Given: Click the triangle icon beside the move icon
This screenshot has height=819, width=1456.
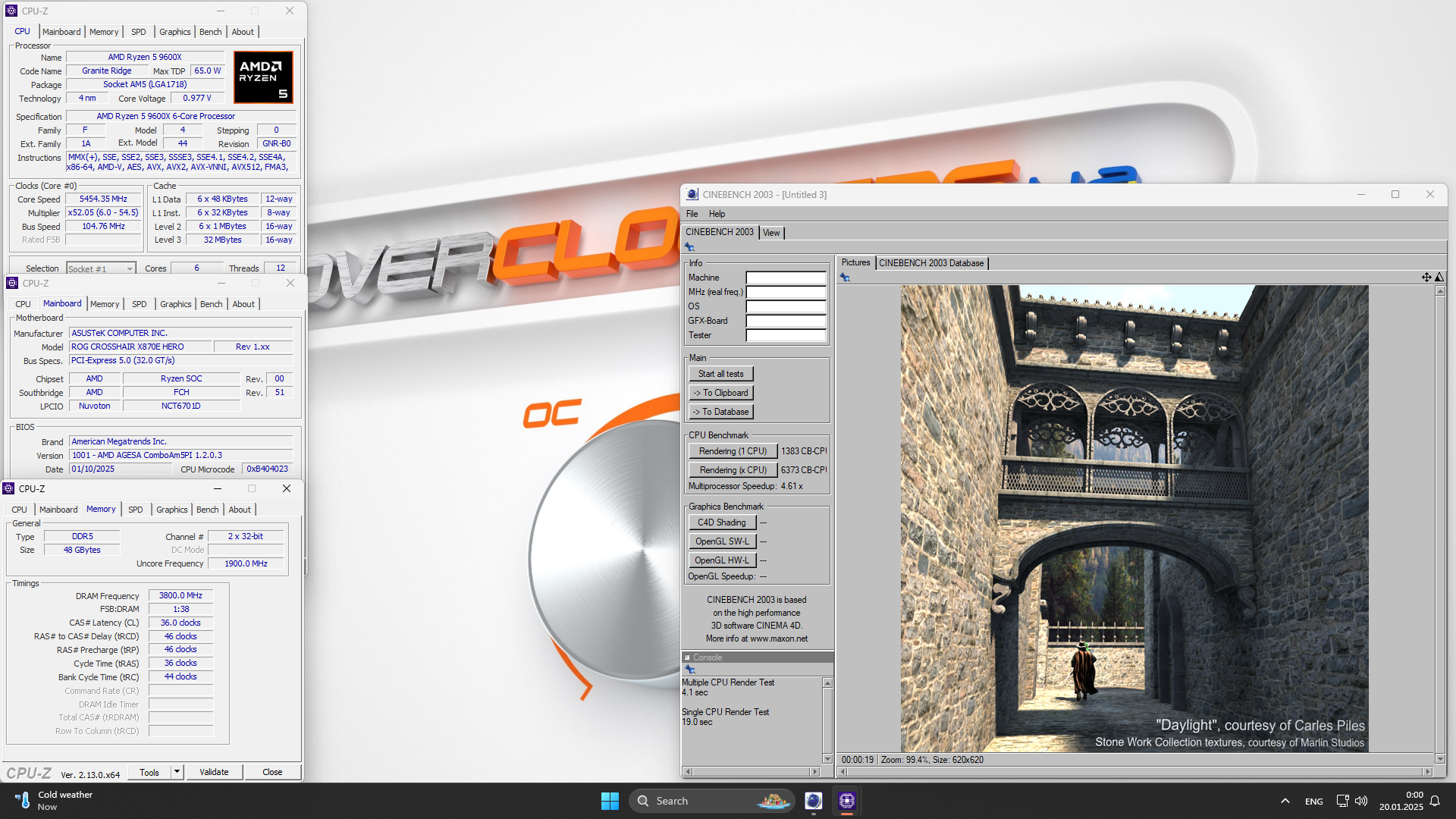Looking at the screenshot, I should click(1439, 278).
